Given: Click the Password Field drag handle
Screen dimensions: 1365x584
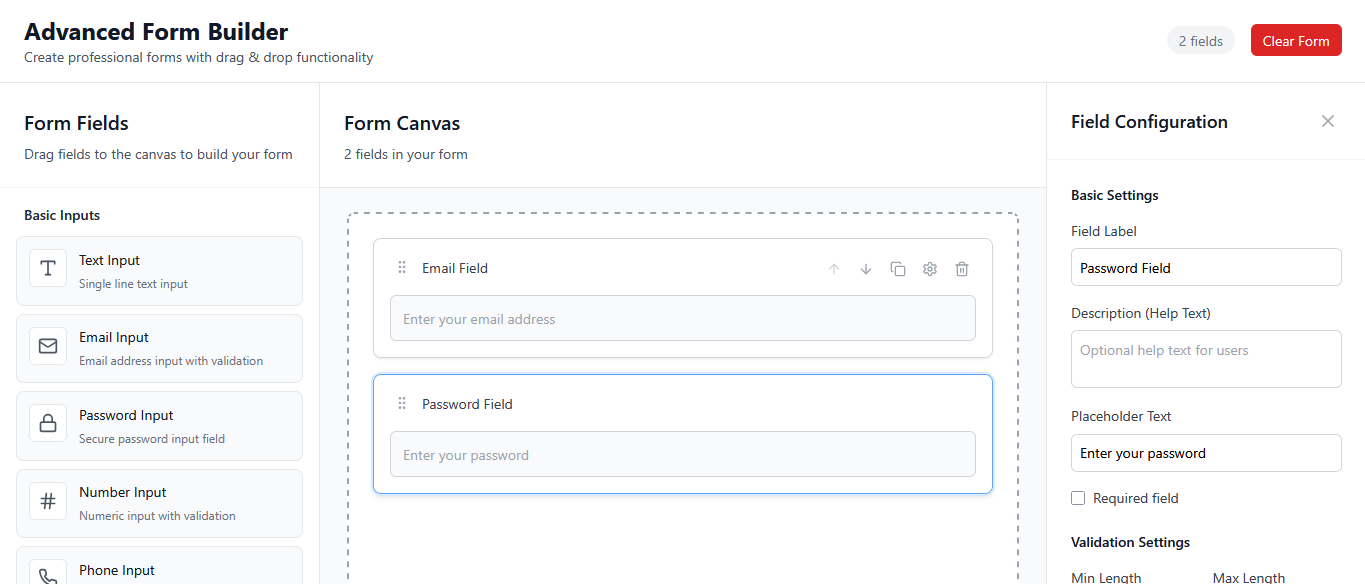Looking at the screenshot, I should pyautogui.click(x=401, y=402).
